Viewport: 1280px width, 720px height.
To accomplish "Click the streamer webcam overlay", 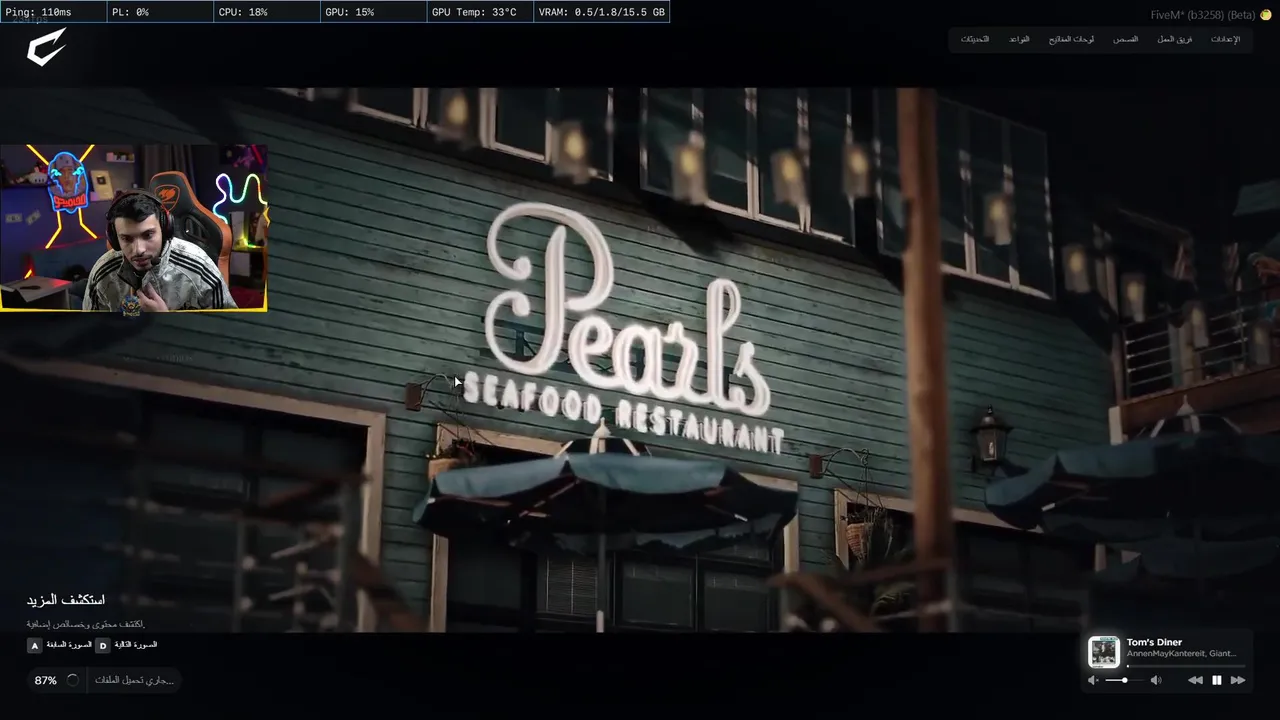I will point(134,228).
